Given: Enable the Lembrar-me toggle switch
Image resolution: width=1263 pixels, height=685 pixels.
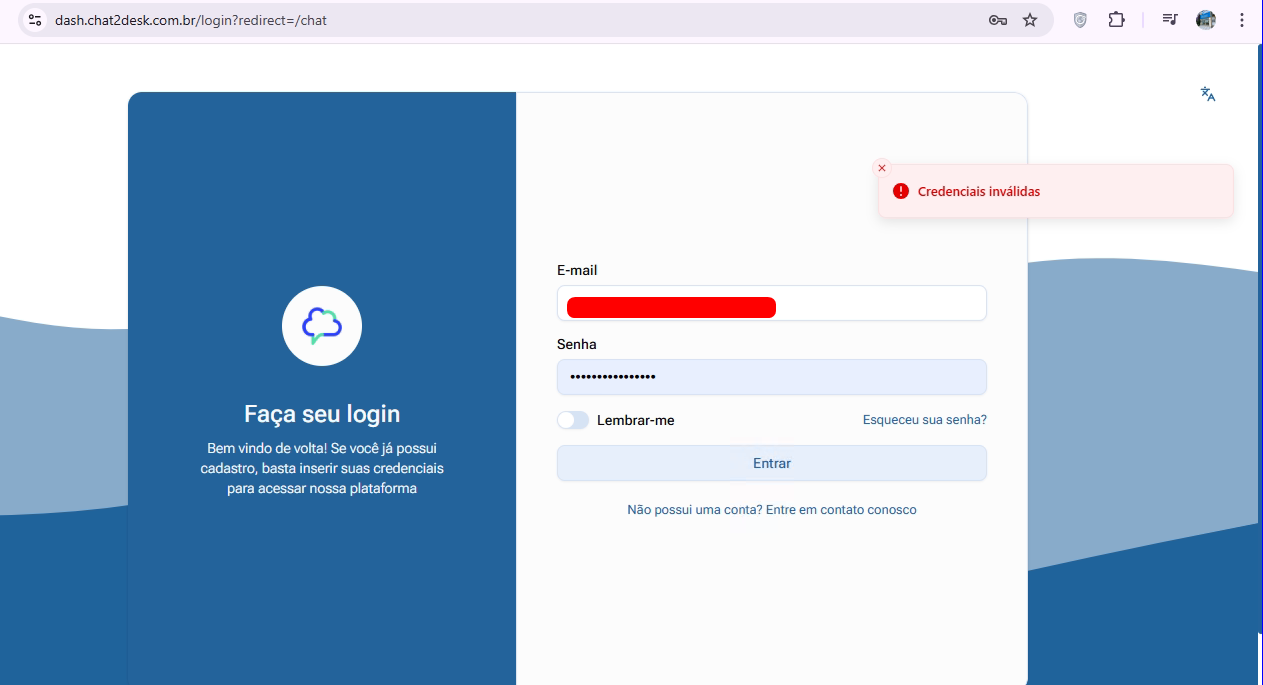Looking at the screenshot, I should click(573, 420).
